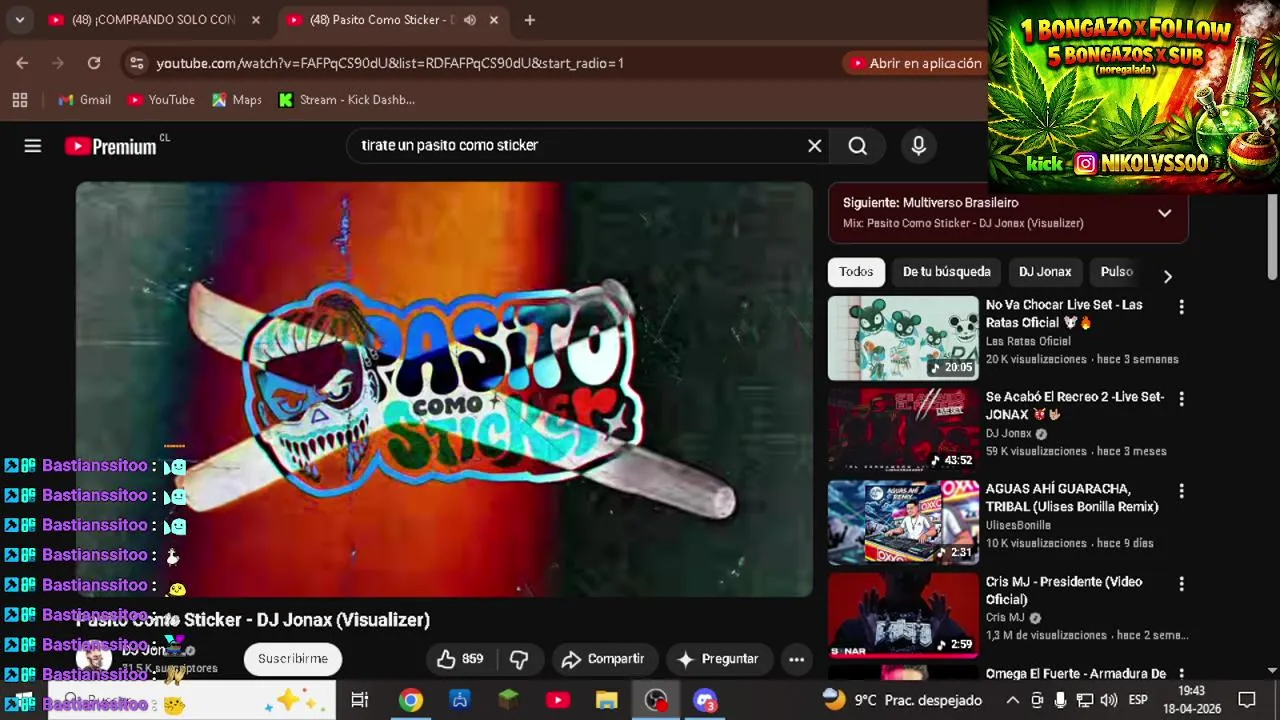This screenshot has height=720, width=1280.
Task: Open options for Omega El Fuerte video
Action: point(1181,674)
